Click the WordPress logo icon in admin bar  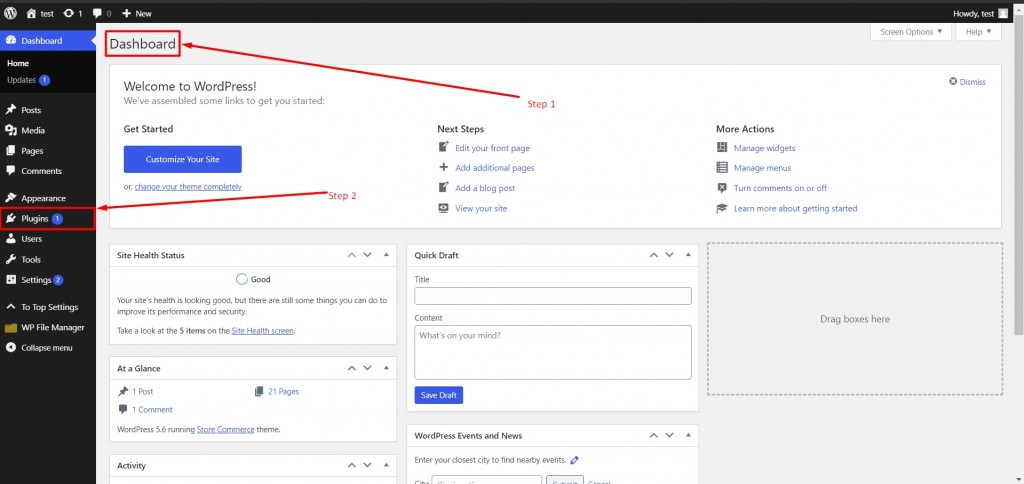10,13
